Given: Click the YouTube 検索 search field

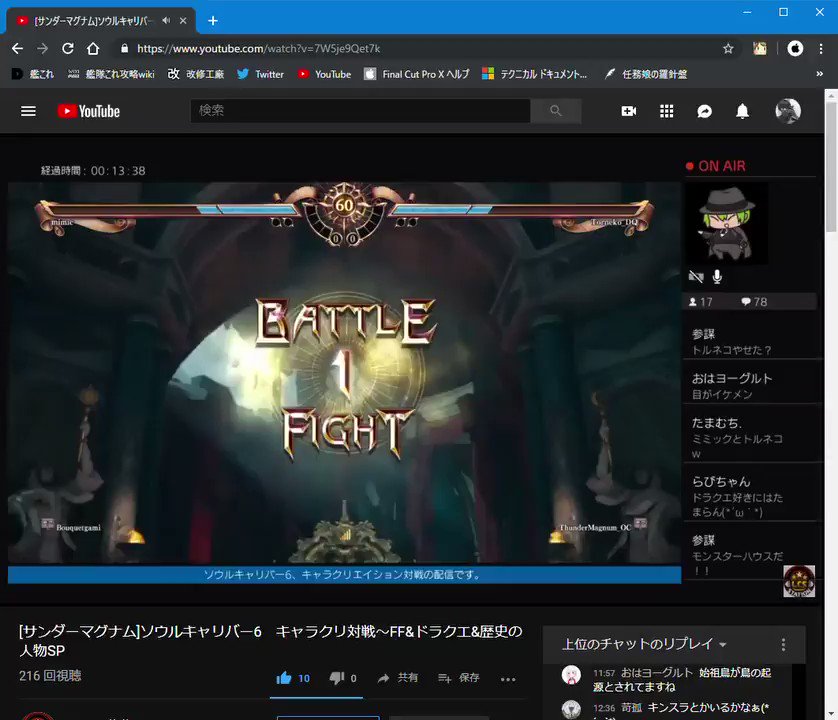Looking at the screenshot, I should (x=360, y=111).
